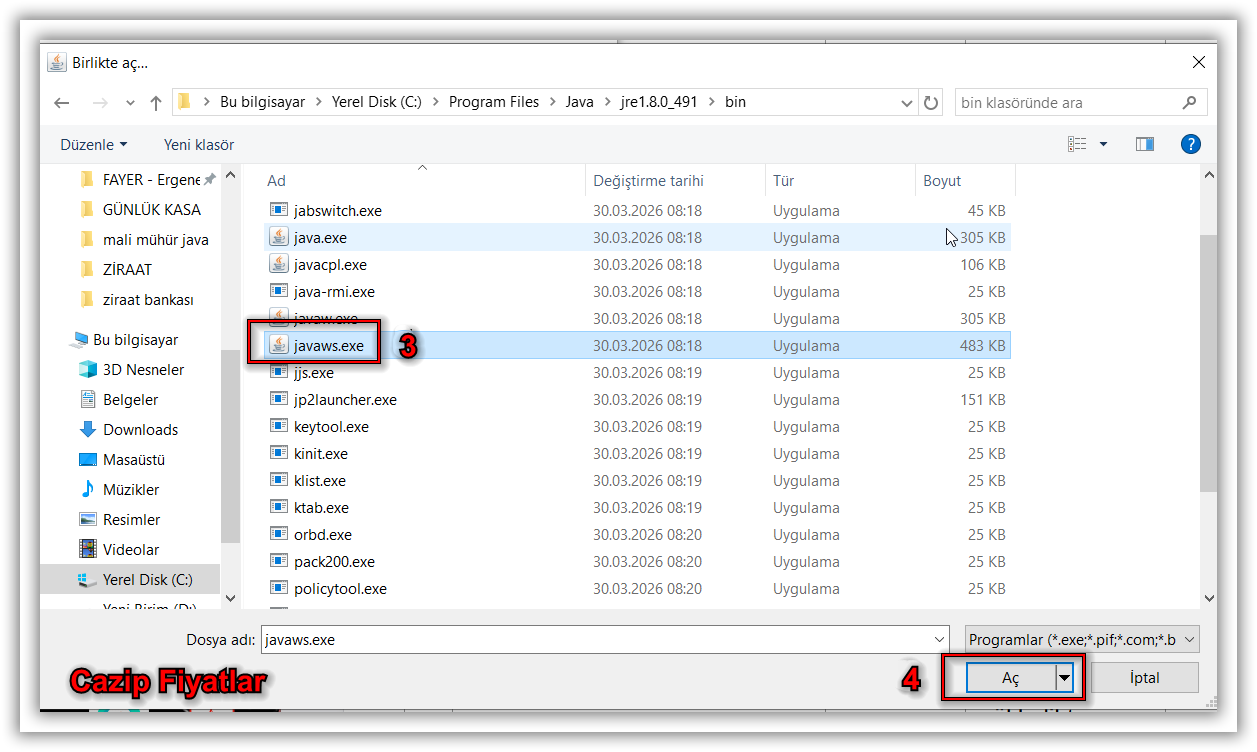The image size is (1257, 752).
Task: Select the orbd.exe file icon
Action: [x=278, y=534]
